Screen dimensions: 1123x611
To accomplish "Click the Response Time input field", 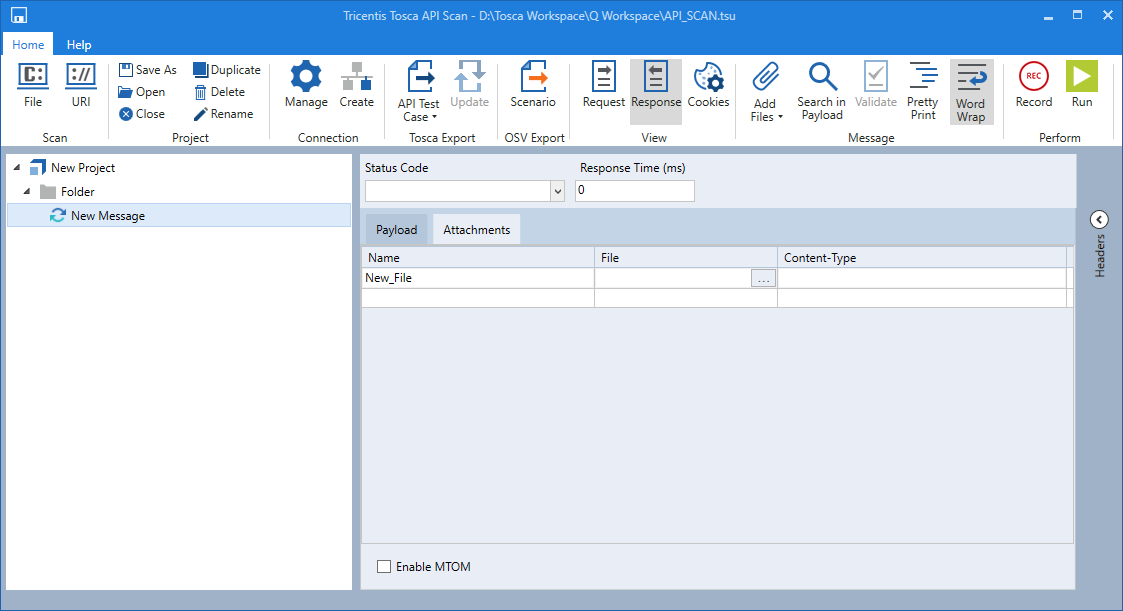I will coord(634,191).
